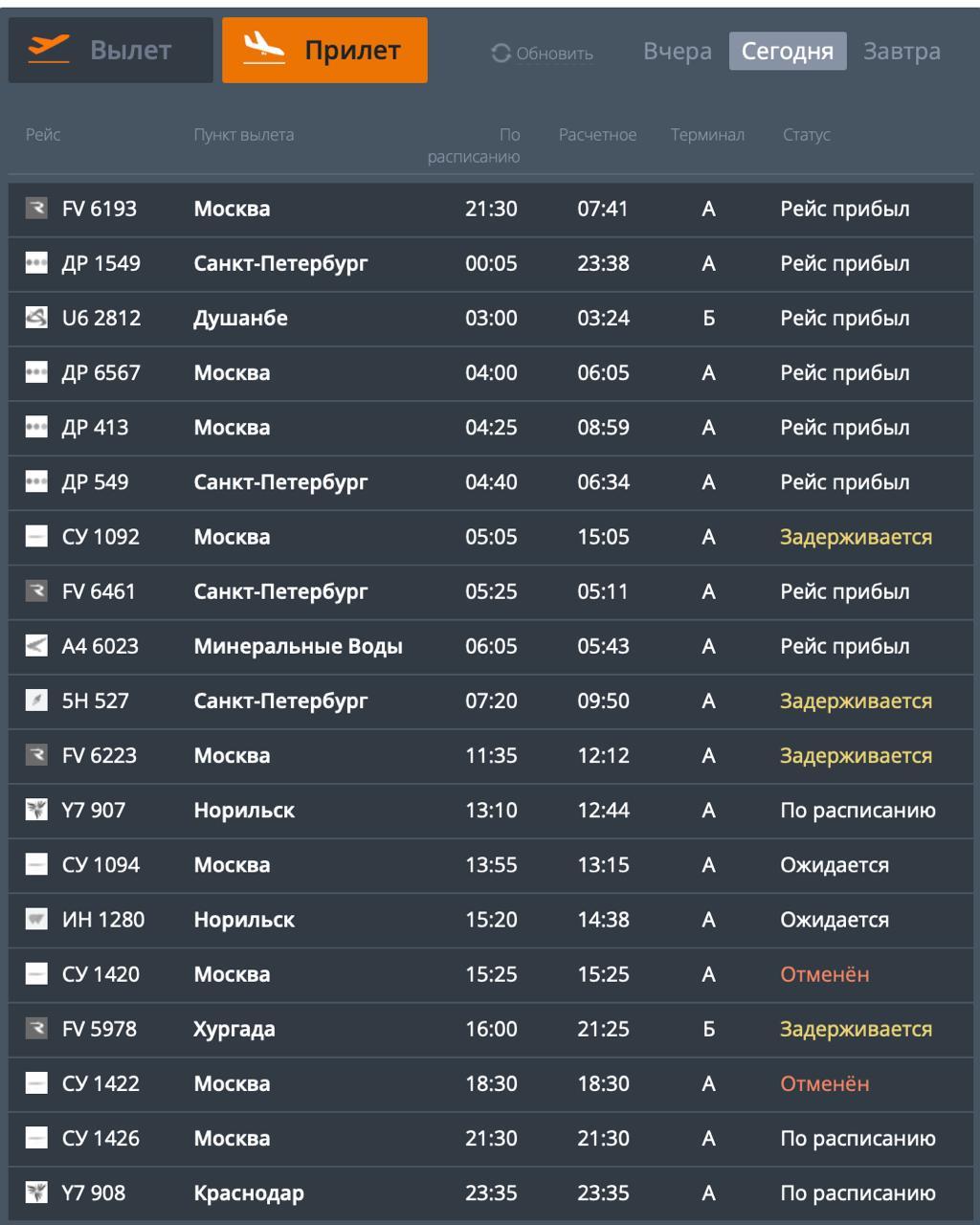Viewport: 980px width, 1225px height.
Task: Click the Статус column header
Action: [x=806, y=135]
